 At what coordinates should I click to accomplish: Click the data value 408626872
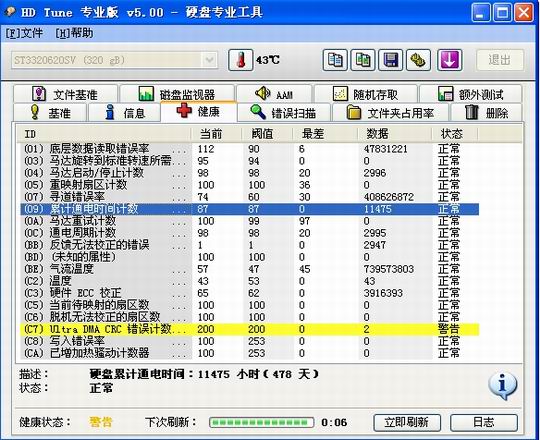pyautogui.click(x=388, y=197)
